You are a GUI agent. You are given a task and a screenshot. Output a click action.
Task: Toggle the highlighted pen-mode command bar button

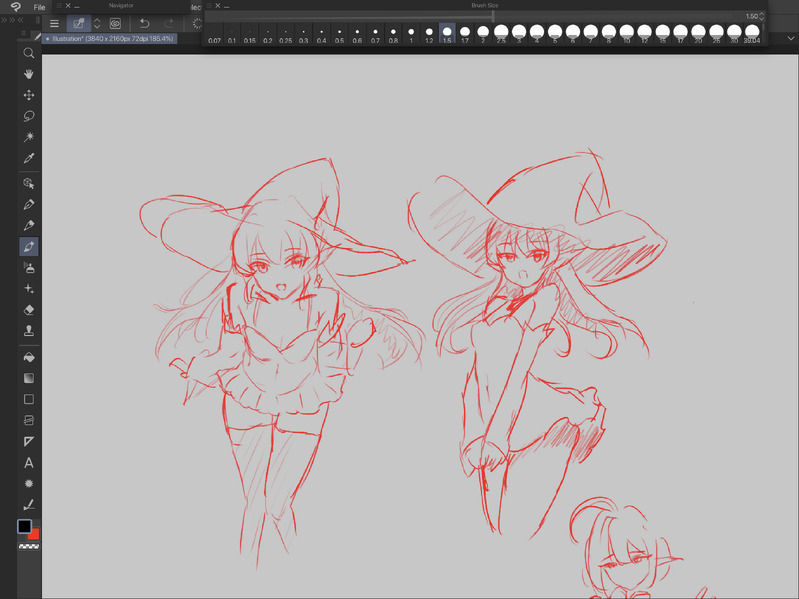click(x=78, y=23)
